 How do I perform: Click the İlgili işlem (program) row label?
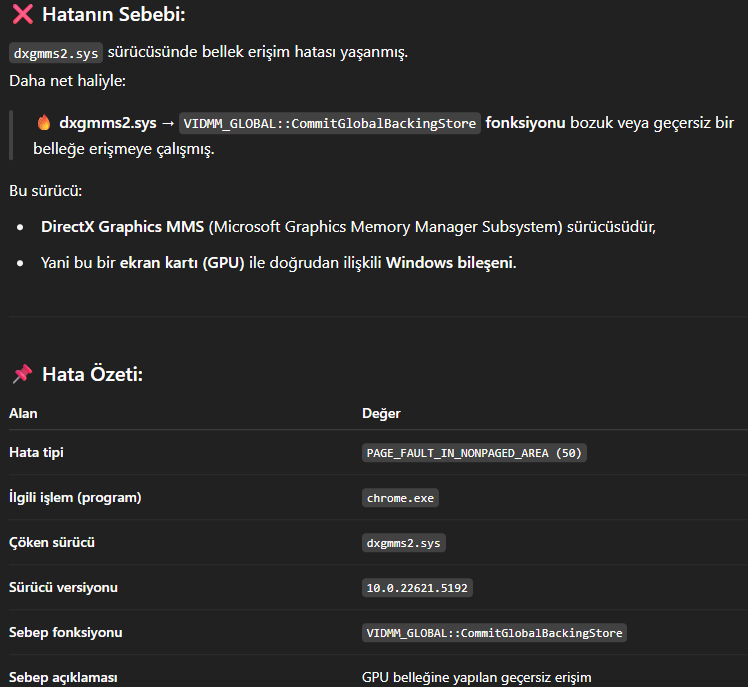tap(75, 498)
